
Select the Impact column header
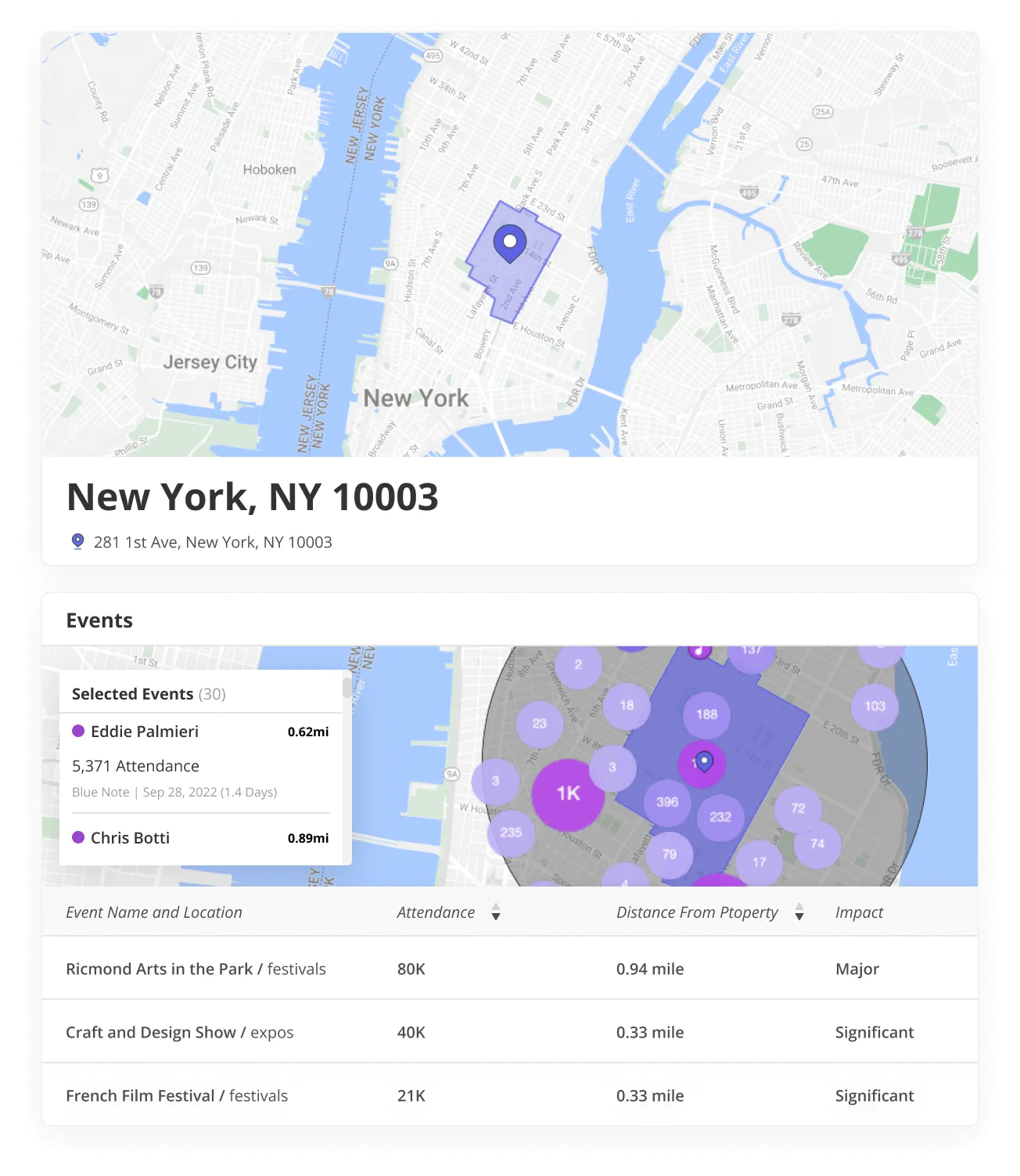[859, 912]
